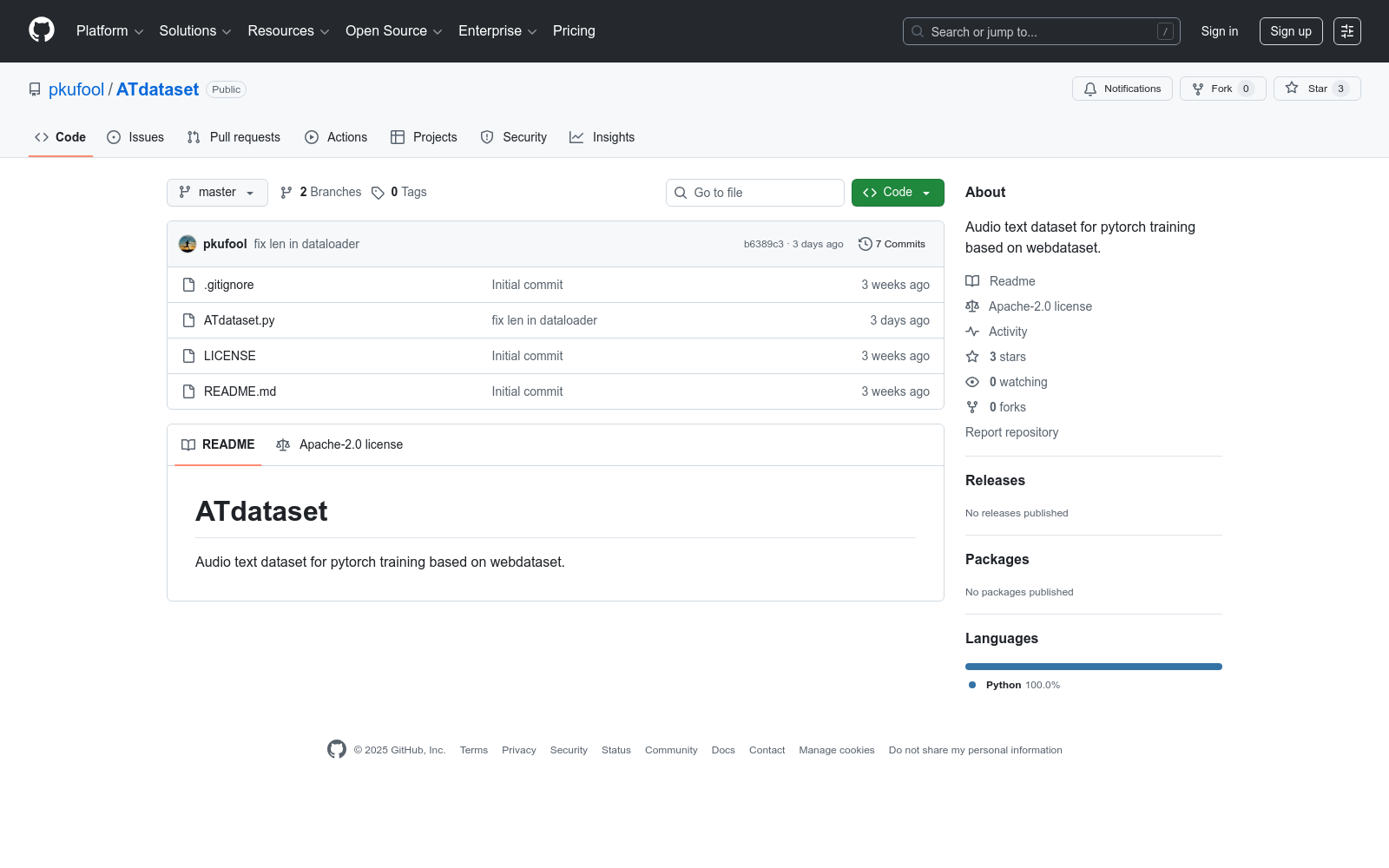This screenshot has height=868, width=1389.
Task: View the 7 Commits history
Action: click(892, 244)
